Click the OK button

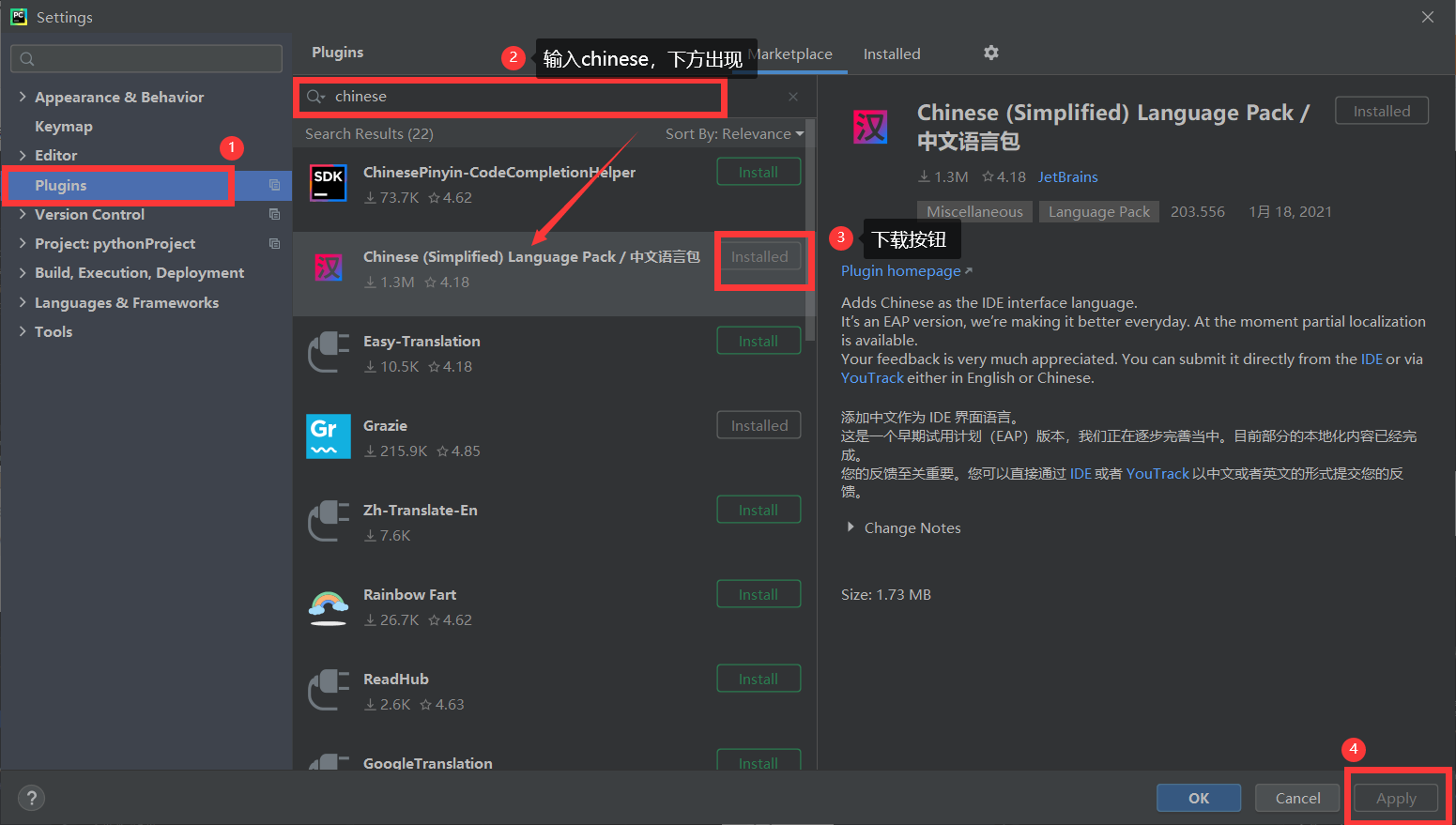(x=1199, y=798)
